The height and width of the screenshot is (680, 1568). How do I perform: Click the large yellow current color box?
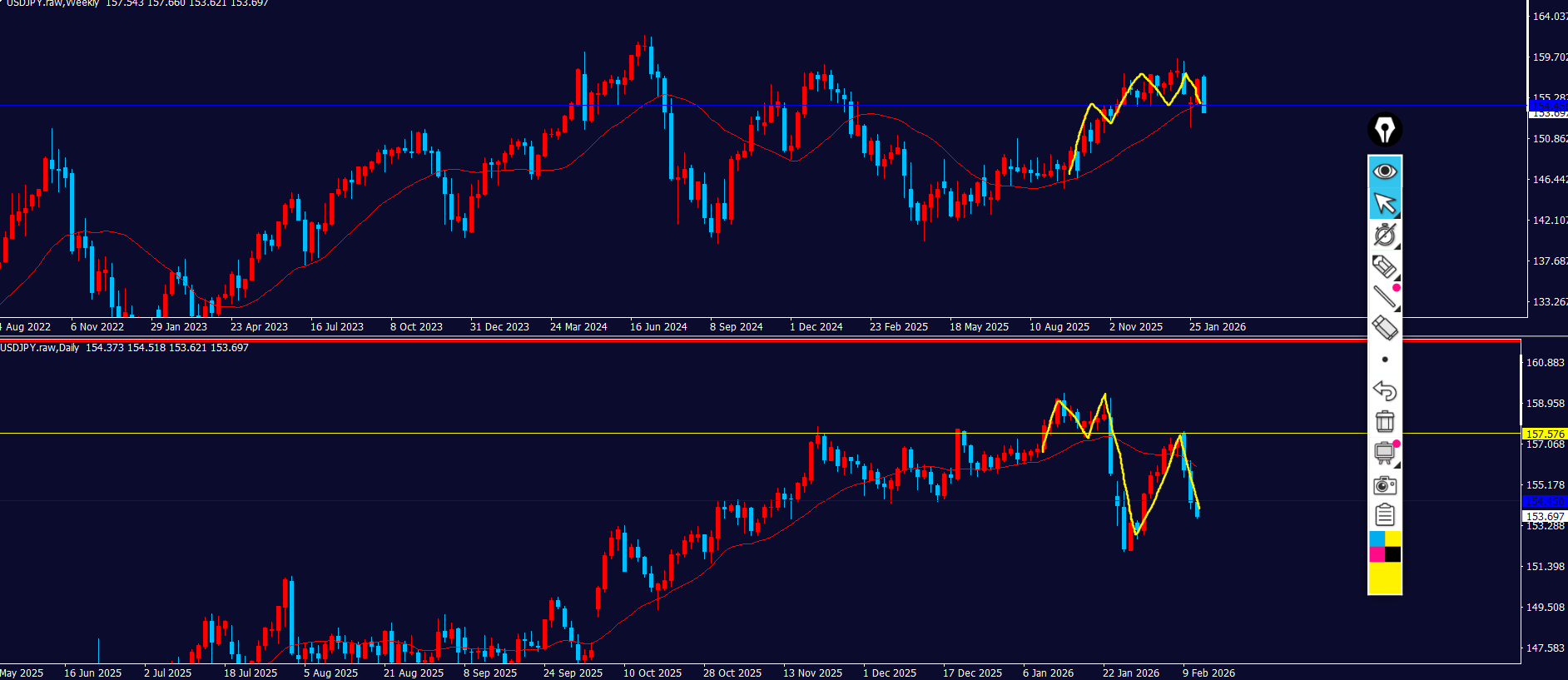(x=1385, y=578)
